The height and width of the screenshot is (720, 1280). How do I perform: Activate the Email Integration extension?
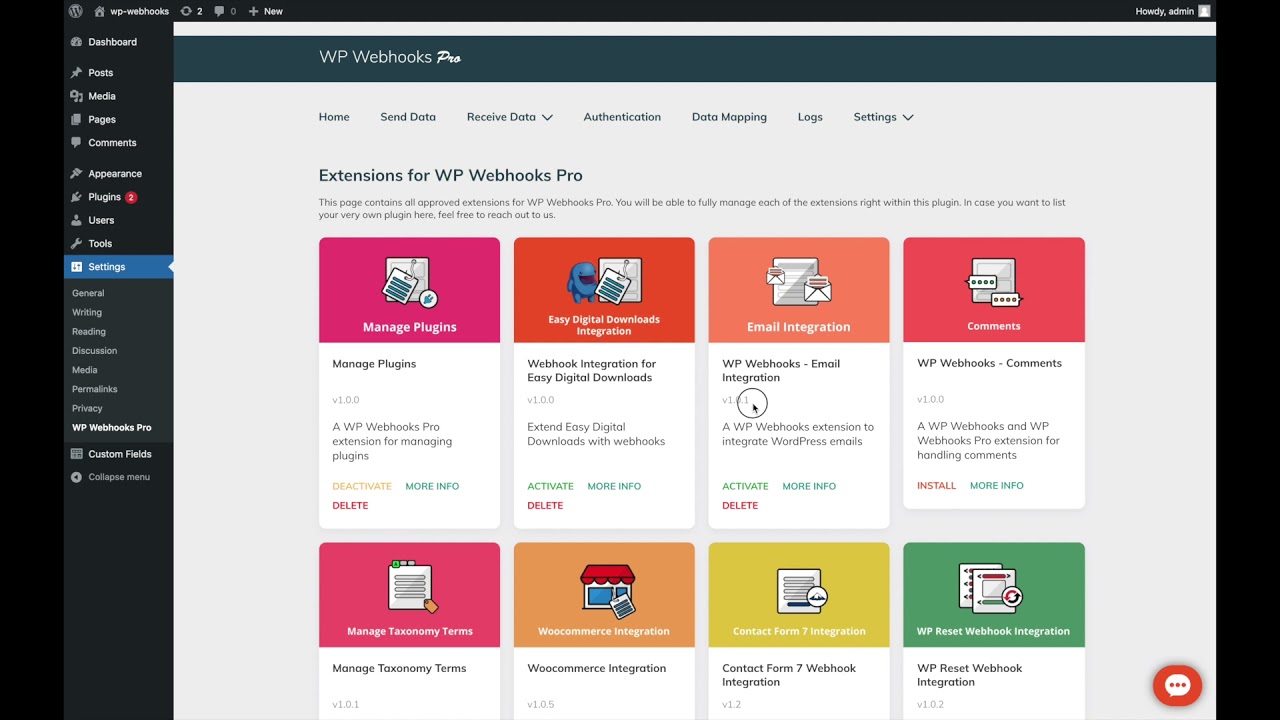click(745, 486)
